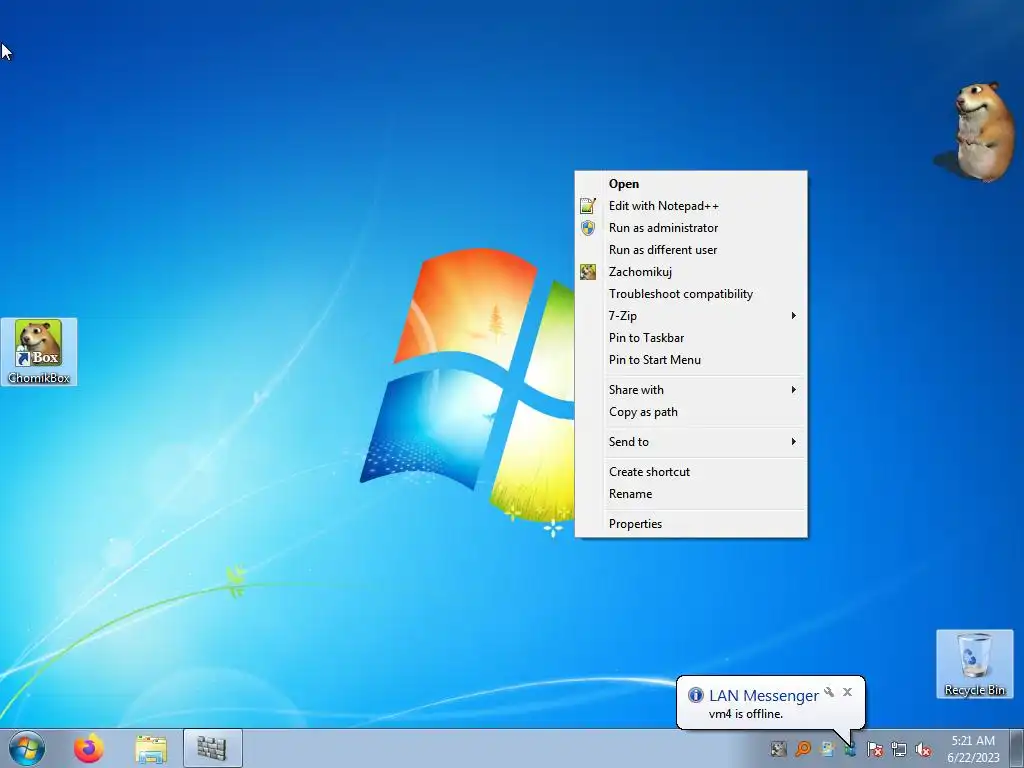The width and height of the screenshot is (1024, 768).
Task: Click the brick wall taskbar app
Action: tap(212, 748)
